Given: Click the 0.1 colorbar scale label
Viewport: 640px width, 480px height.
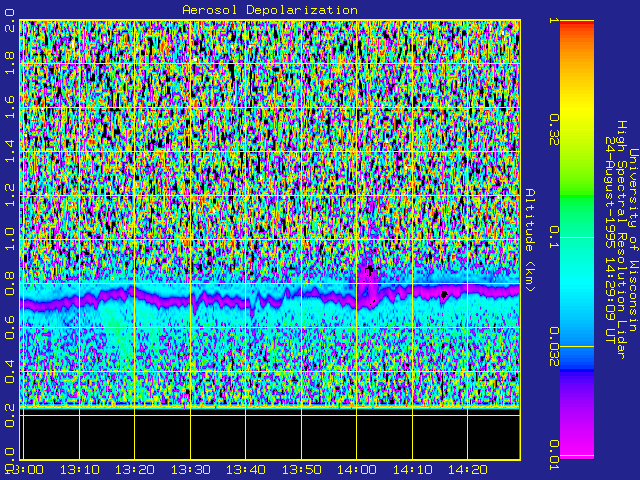Looking at the screenshot, I should [554, 237].
